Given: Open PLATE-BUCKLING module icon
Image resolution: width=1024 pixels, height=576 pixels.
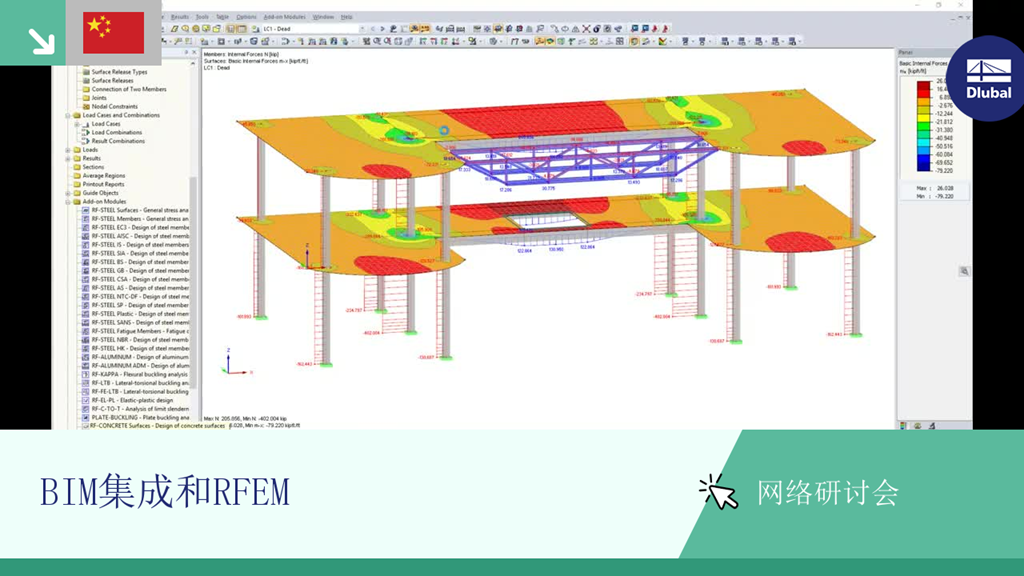Looking at the screenshot, I should 86,417.
